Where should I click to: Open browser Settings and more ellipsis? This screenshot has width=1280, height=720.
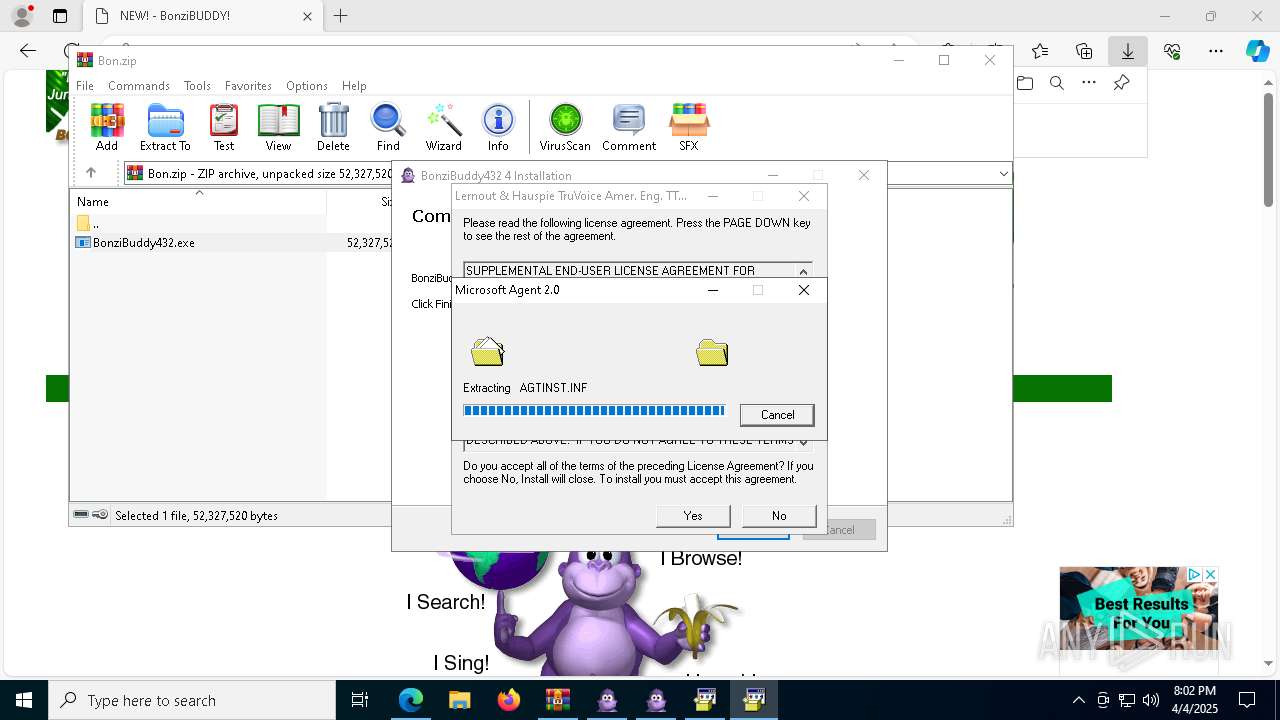pos(1216,51)
